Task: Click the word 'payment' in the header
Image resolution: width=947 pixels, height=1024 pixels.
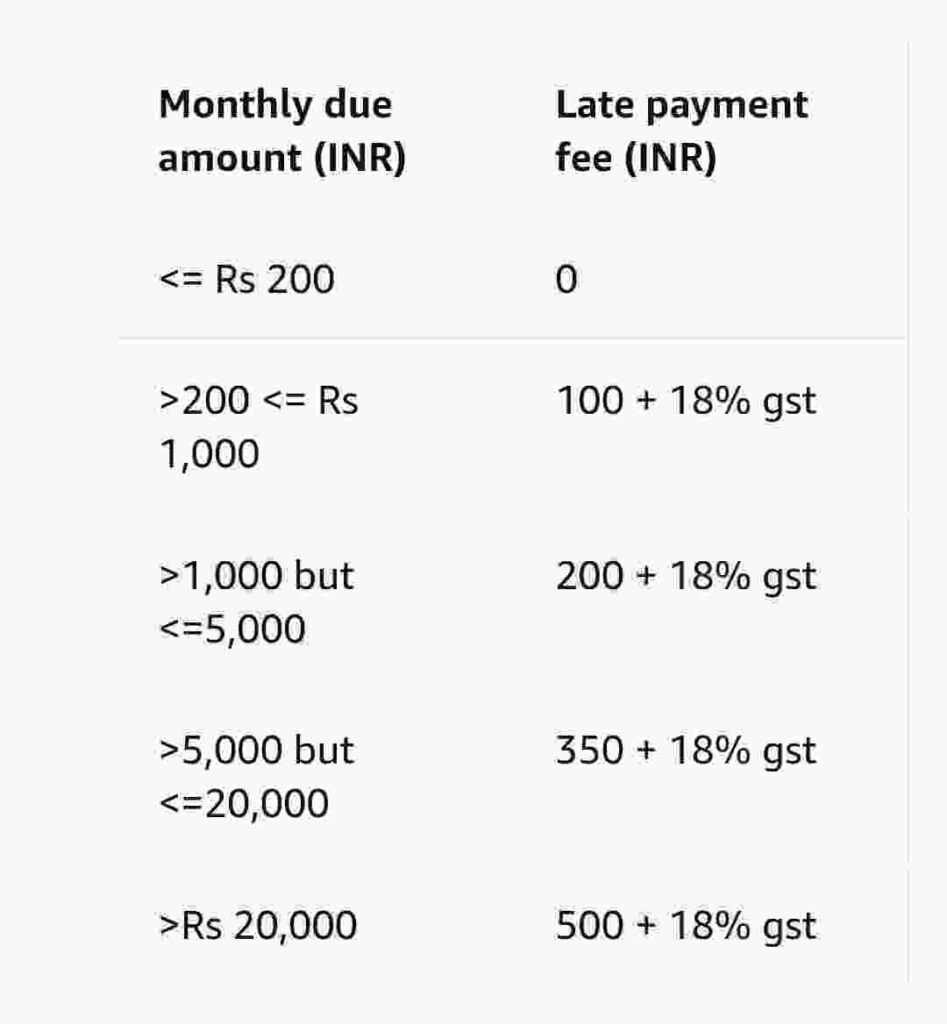Action: pyautogui.click(x=727, y=106)
